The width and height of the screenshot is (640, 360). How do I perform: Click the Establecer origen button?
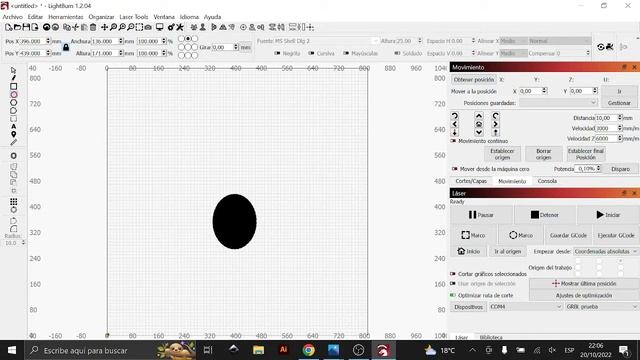click(502, 154)
